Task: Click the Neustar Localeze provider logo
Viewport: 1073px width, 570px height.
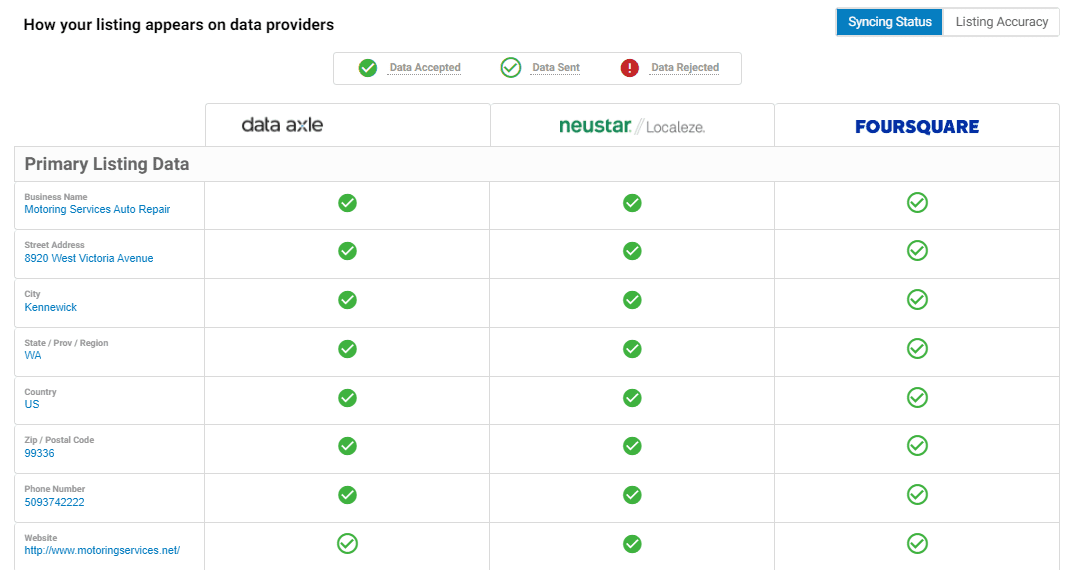Action: pyautogui.click(x=632, y=126)
